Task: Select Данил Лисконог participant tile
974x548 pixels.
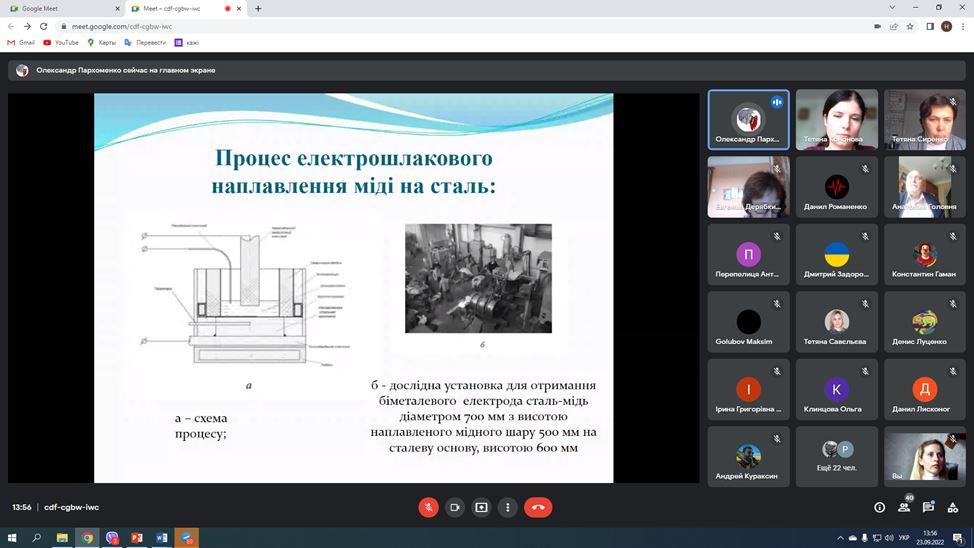Action: click(x=925, y=390)
